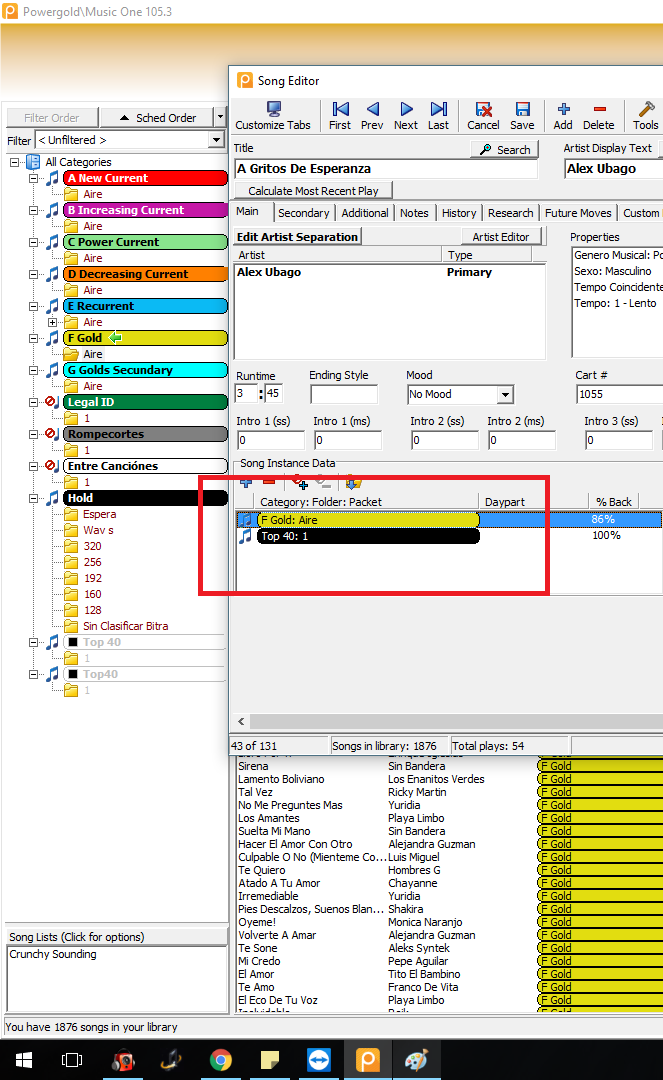This screenshot has width=663, height=1080.
Task: Open the History tab
Action: point(459,213)
